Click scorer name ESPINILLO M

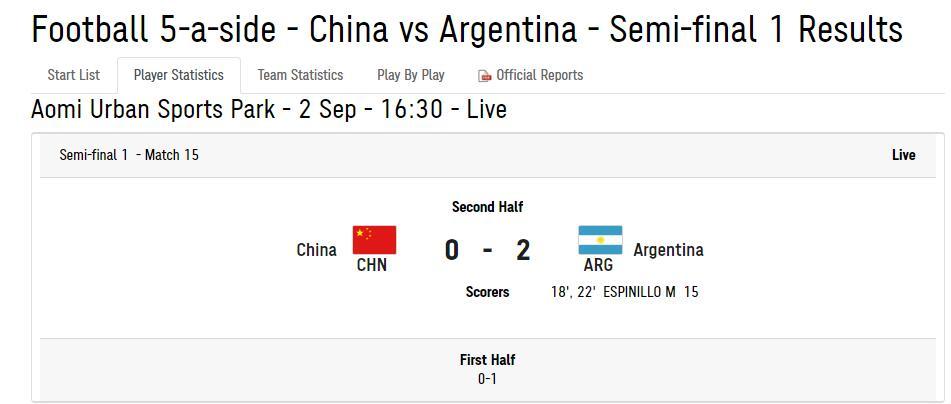pyautogui.click(x=639, y=292)
